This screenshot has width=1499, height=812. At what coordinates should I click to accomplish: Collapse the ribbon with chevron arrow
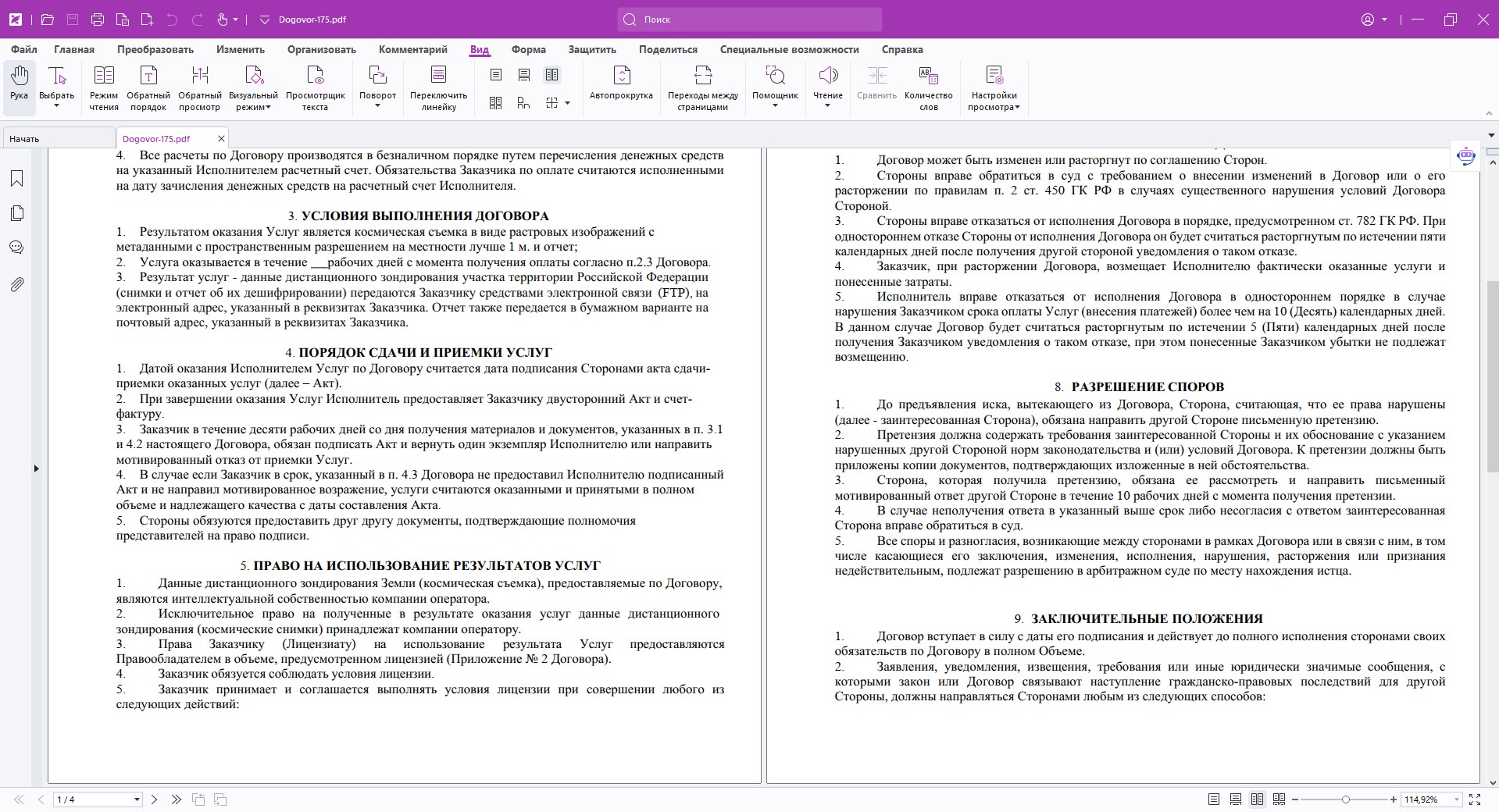[1487, 114]
